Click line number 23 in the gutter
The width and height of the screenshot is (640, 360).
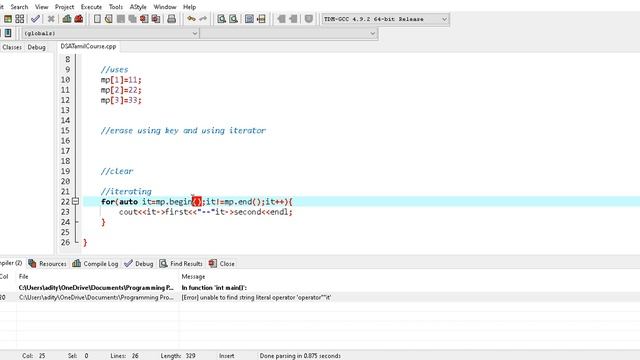[65, 212]
